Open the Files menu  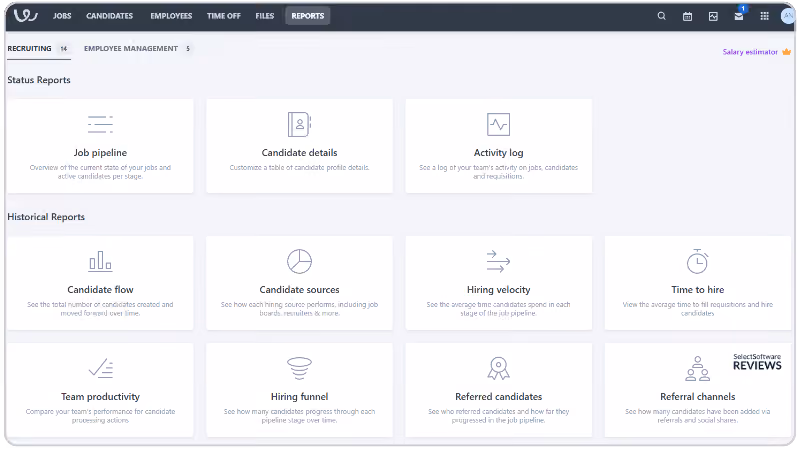click(x=265, y=16)
